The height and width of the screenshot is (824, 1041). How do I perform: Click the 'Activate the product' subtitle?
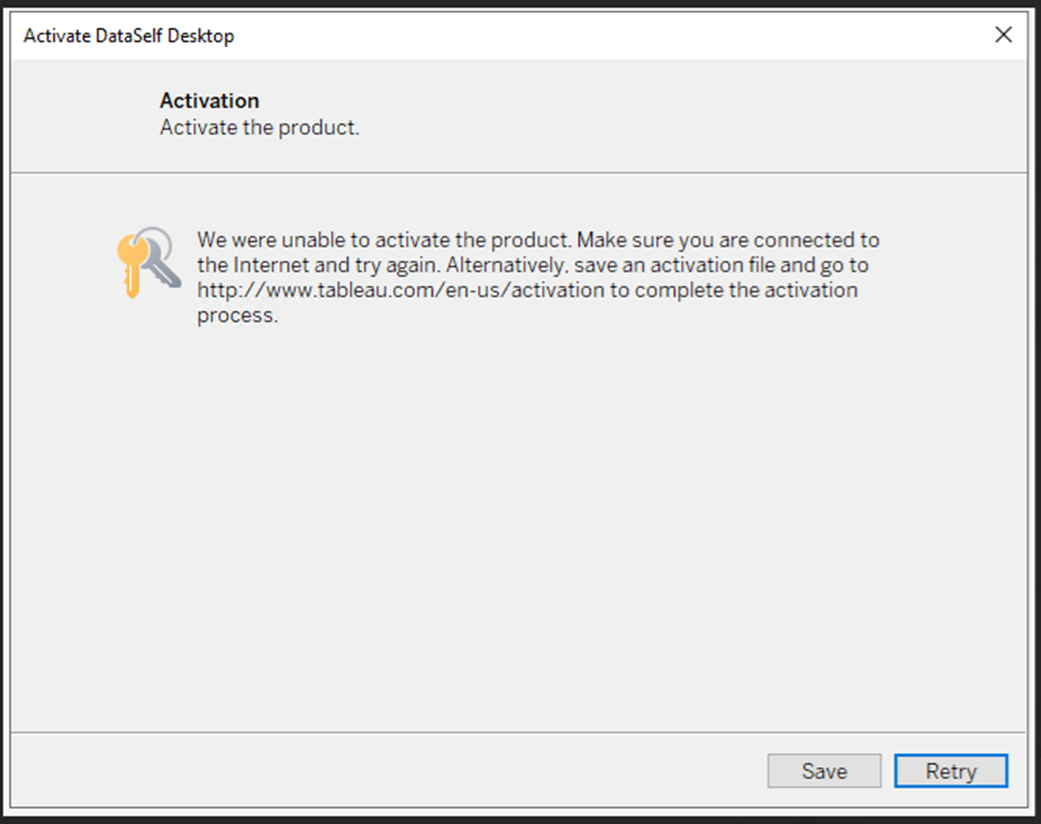coord(259,127)
